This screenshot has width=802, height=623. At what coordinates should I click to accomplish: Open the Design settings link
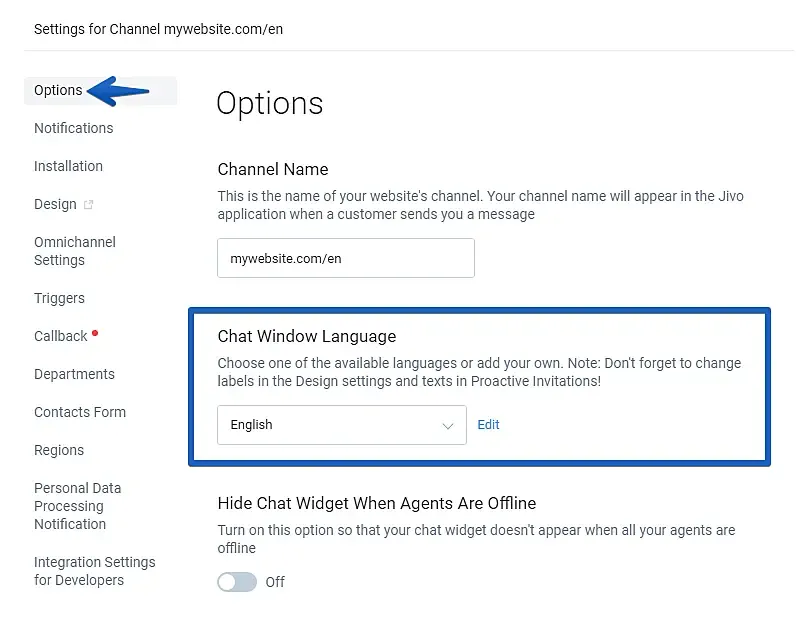coord(55,204)
